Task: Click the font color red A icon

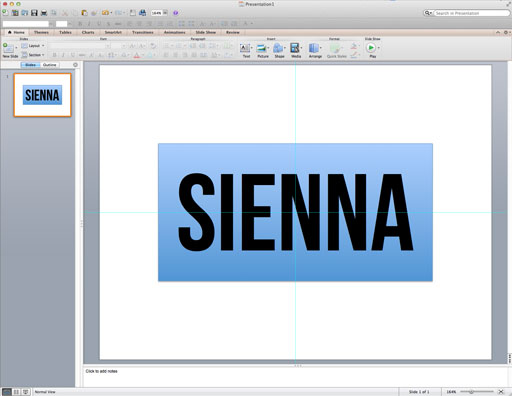Action: coord(137,55)
